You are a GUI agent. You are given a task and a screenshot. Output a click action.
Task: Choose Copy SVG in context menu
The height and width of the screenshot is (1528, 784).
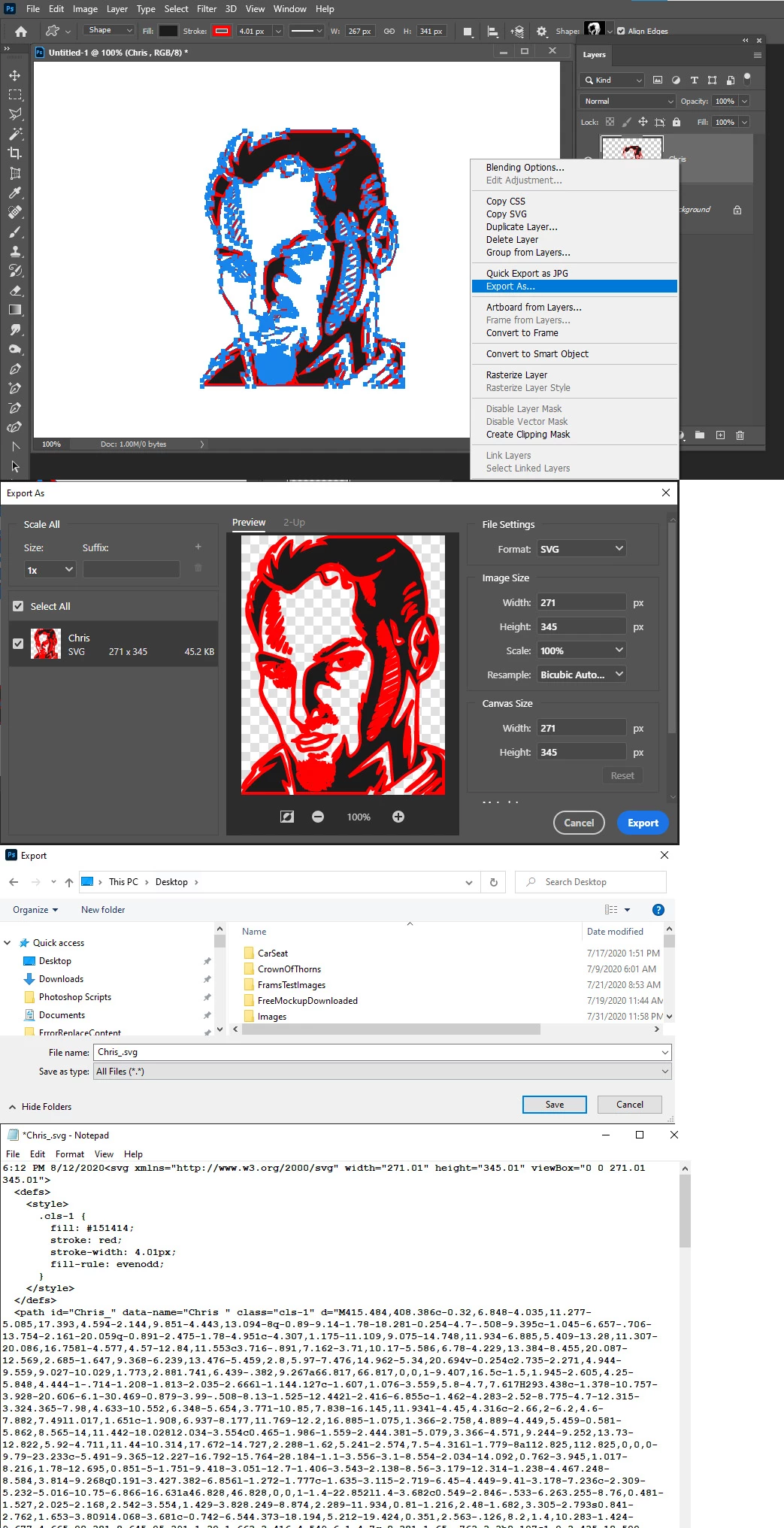506,214
